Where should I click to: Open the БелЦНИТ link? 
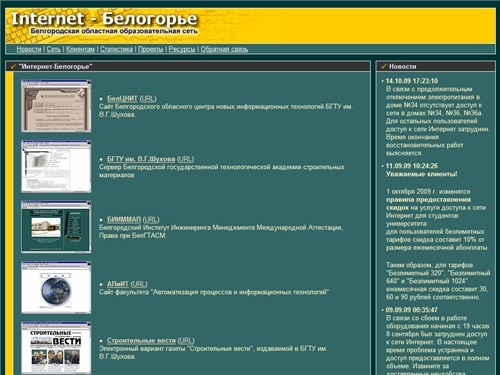(122, 98)
